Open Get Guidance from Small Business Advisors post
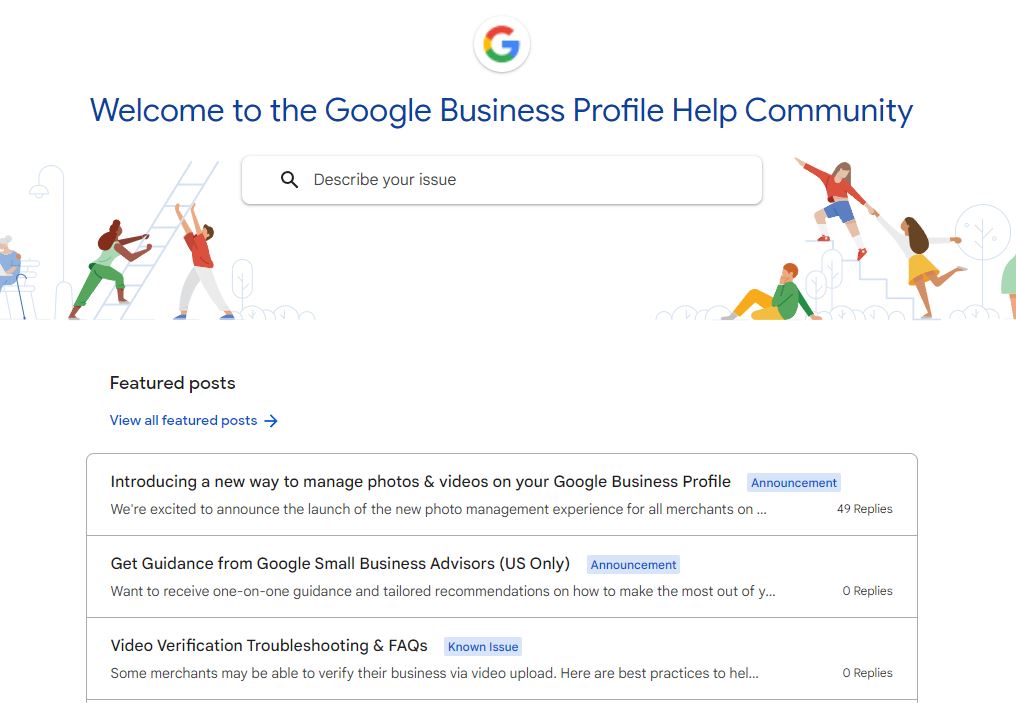This screenshot has height=703, width=1016. click(x=340, y=564)
